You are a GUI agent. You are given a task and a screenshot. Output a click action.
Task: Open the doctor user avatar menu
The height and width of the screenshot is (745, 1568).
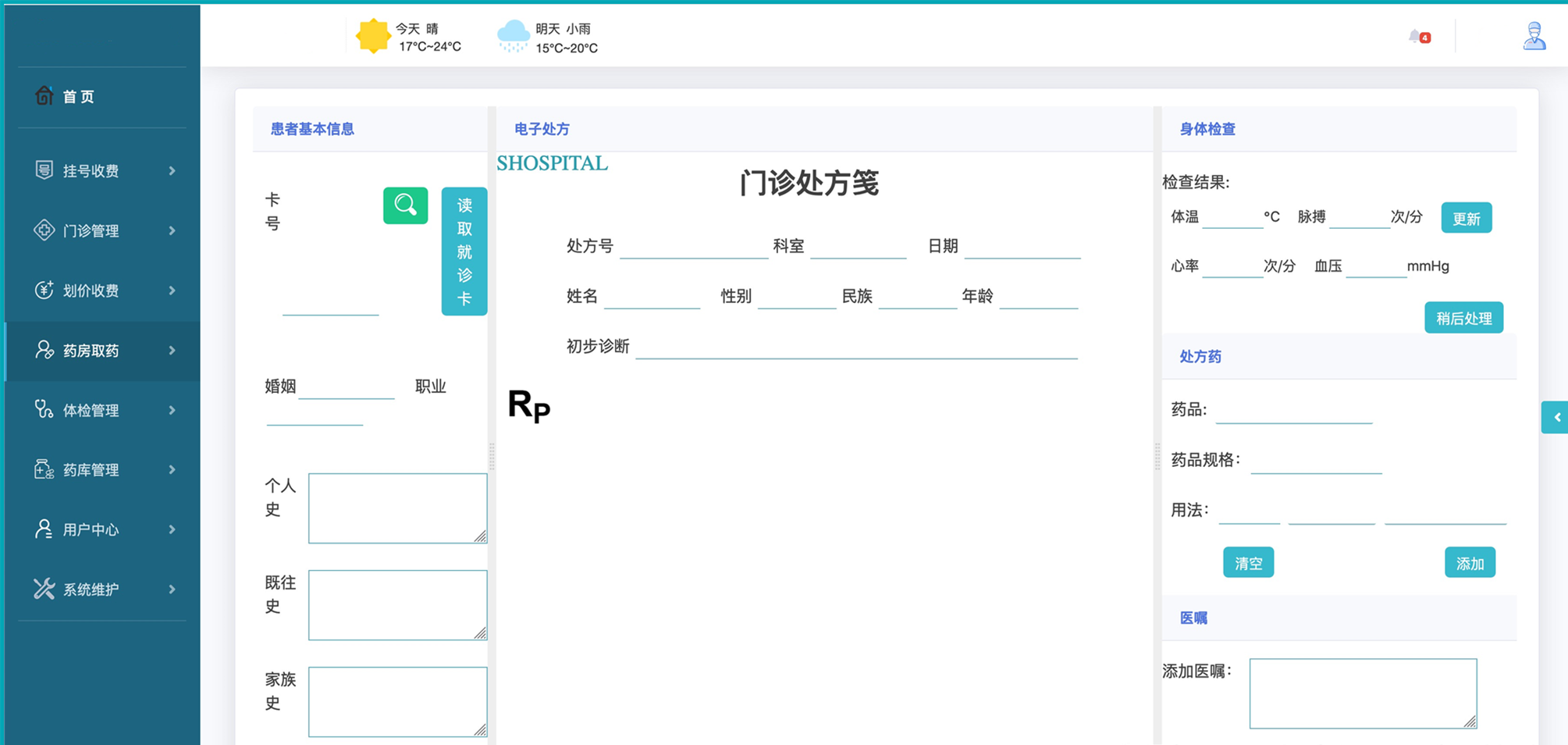(1534, 37)
